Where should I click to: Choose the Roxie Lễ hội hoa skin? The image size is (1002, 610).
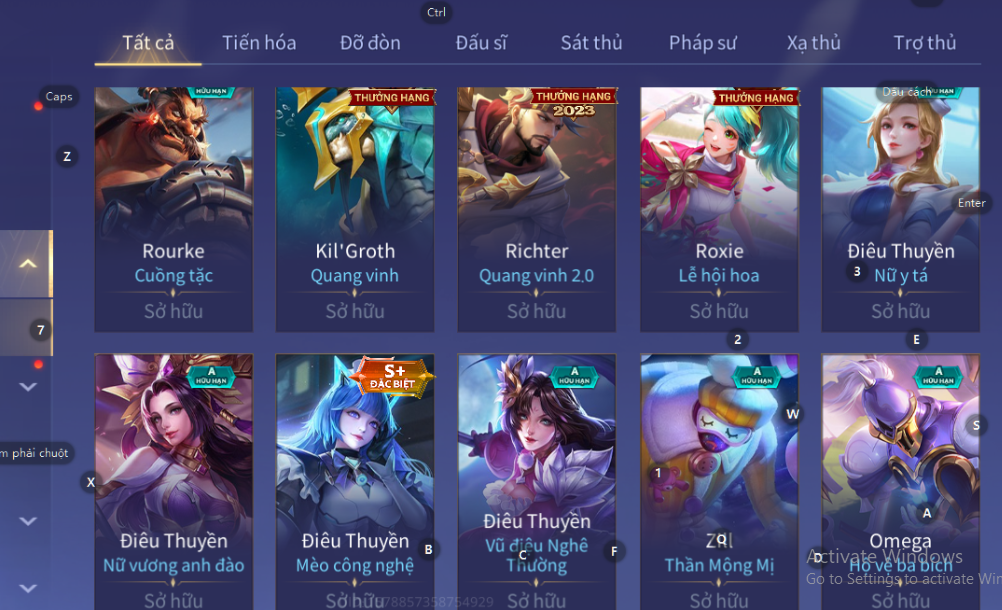(x=719, y=210)
